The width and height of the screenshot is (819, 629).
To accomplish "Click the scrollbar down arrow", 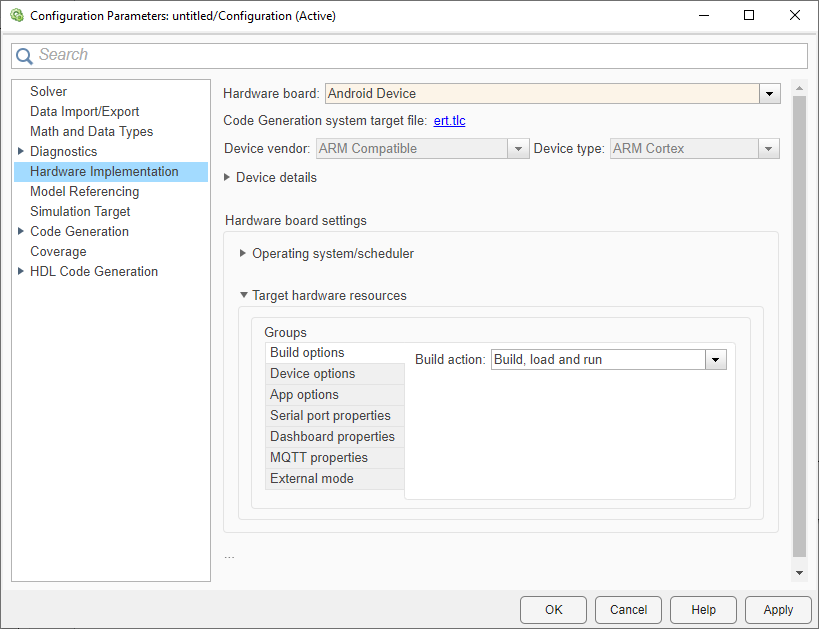I will tap(799, 572).
